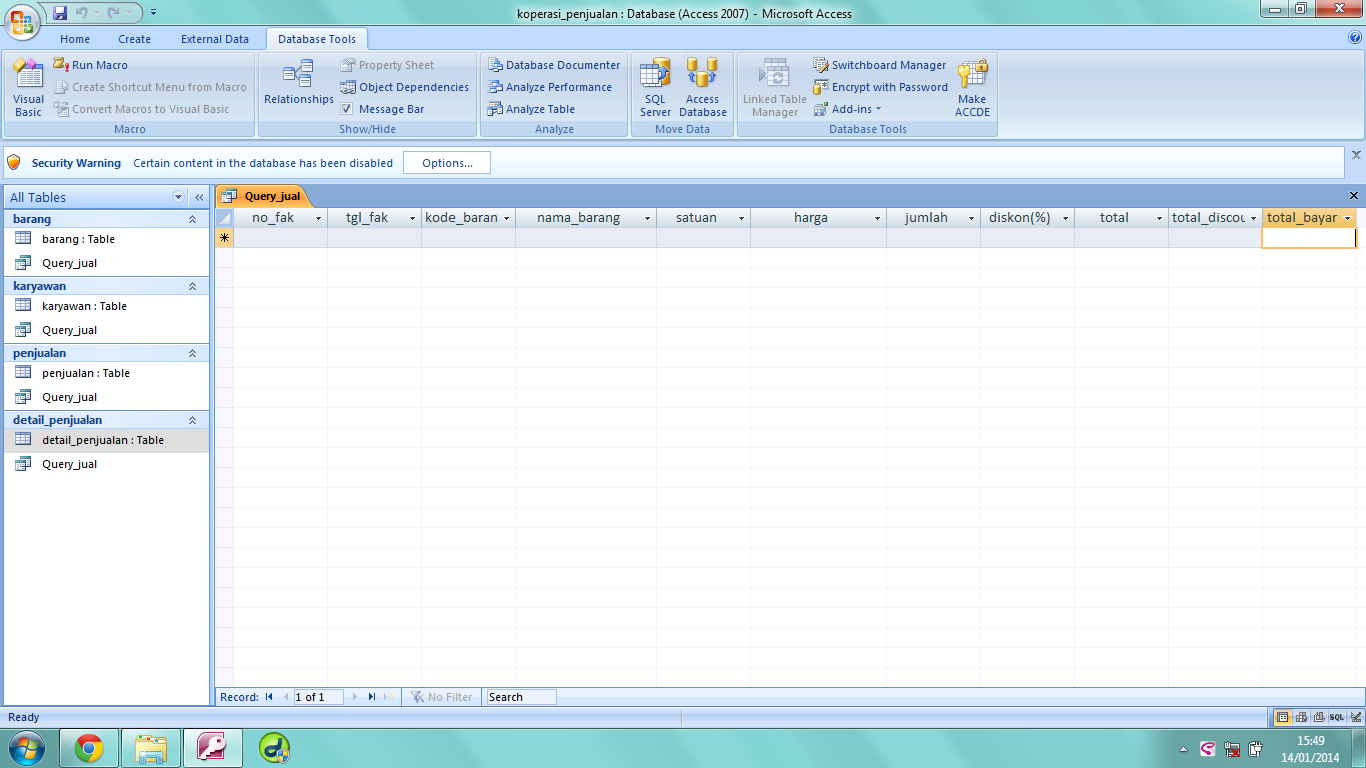Switch to the Home ribbon tab
This screenshot has height=768, width=1366.
pos(75,39)
